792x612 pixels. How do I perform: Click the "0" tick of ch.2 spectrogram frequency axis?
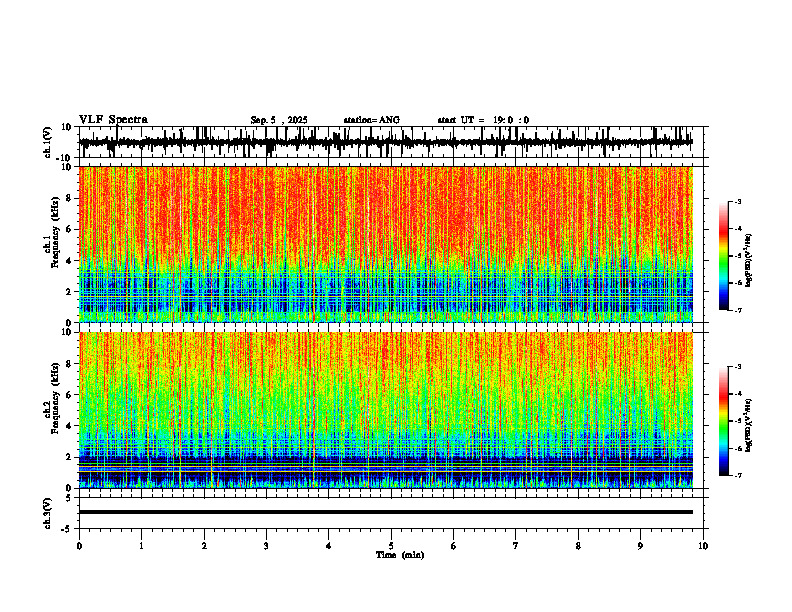click(70, 488)
